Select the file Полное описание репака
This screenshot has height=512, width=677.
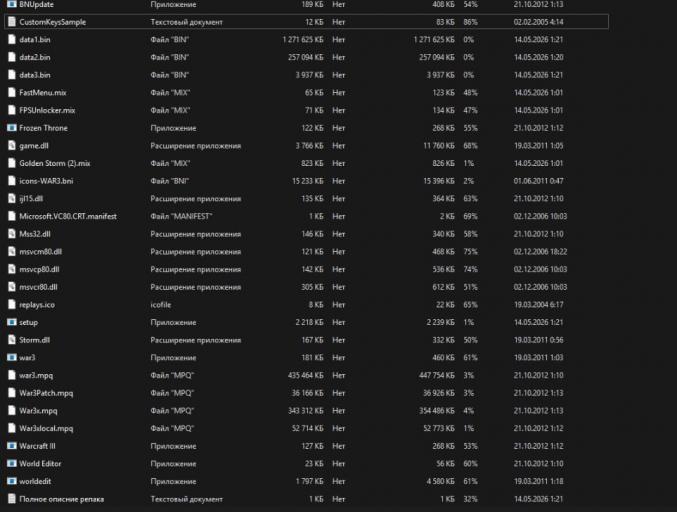(61, 499)
